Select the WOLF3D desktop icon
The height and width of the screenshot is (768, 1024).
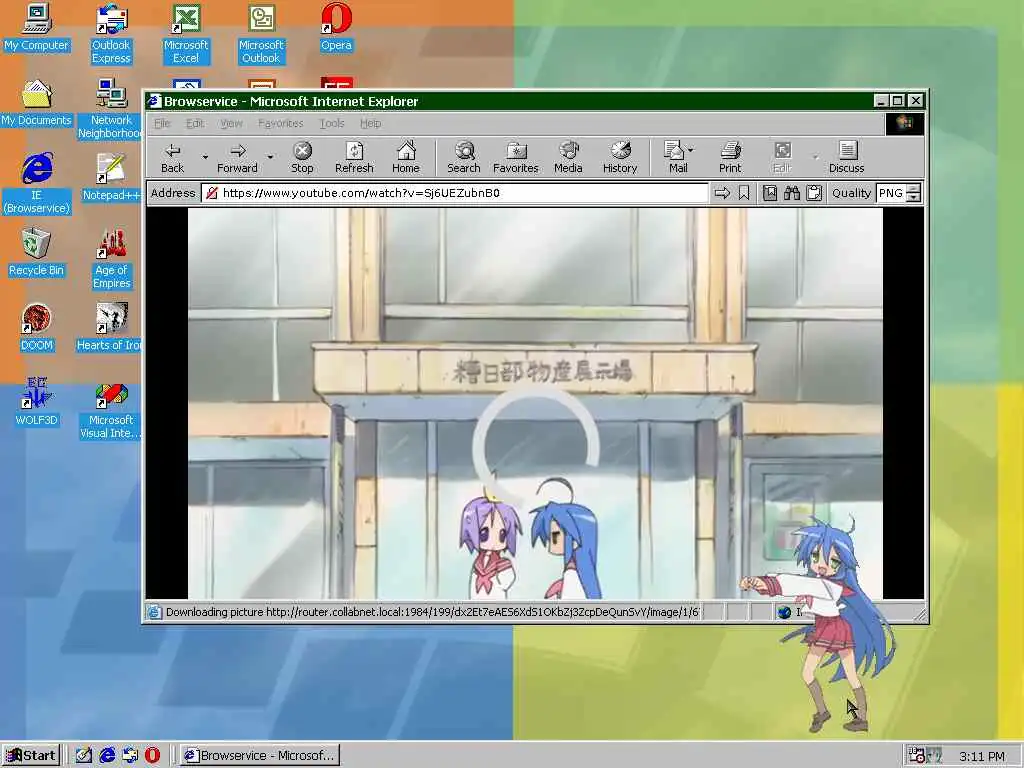pyautogui.click(x=37, y=402)
